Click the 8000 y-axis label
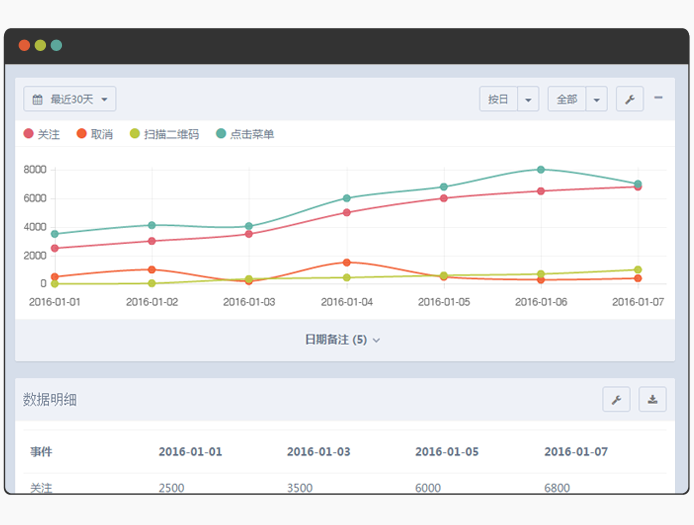694x525 pixels. tap(35, 170)
